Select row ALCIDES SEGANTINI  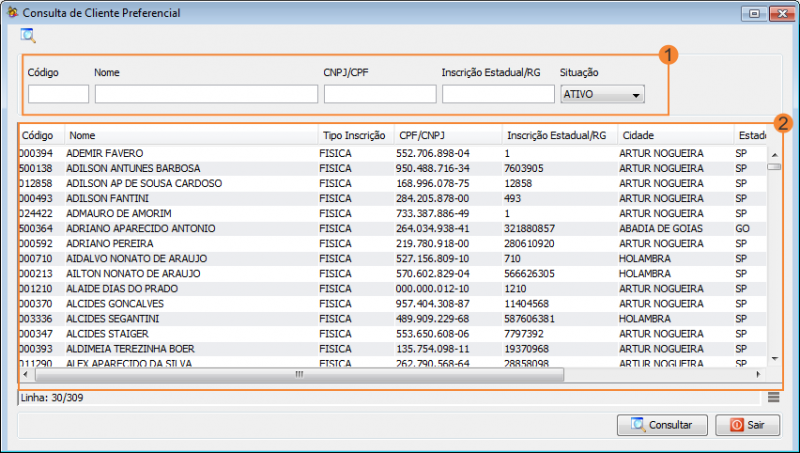[x=393, y=319]
